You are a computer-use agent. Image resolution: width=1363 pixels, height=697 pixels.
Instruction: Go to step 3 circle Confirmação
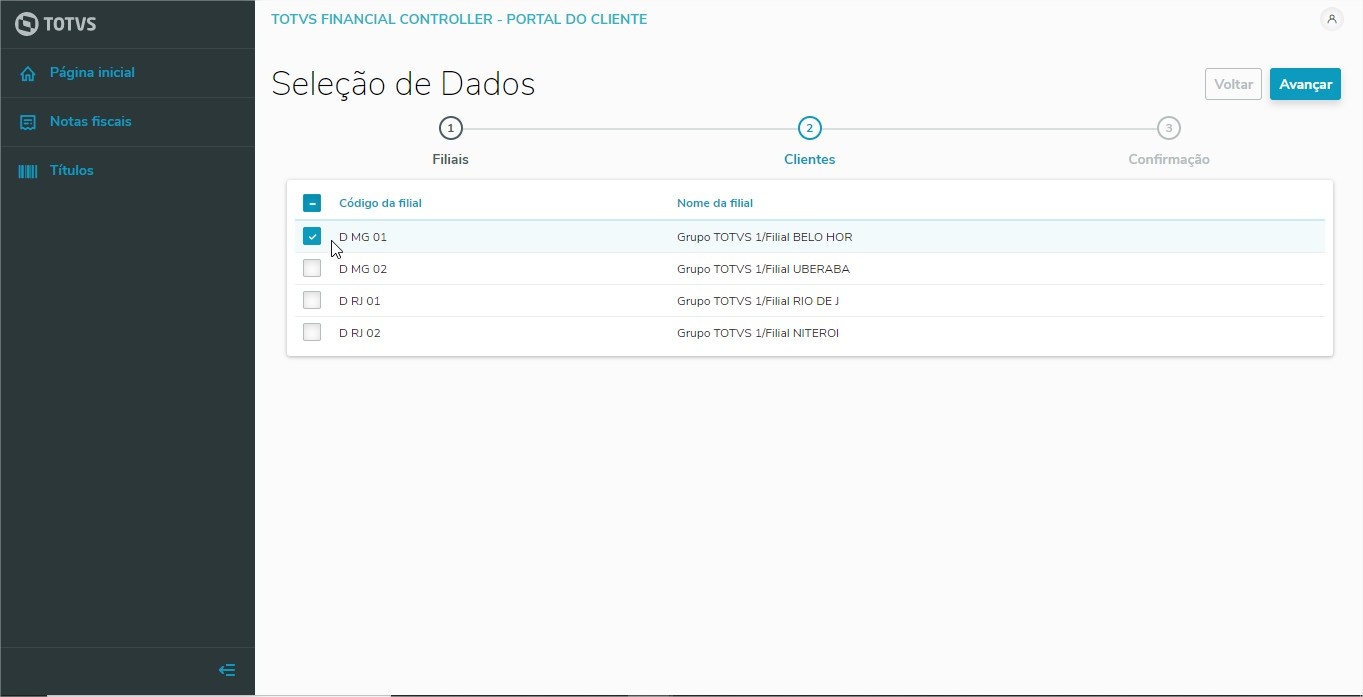coord(1169,128)
